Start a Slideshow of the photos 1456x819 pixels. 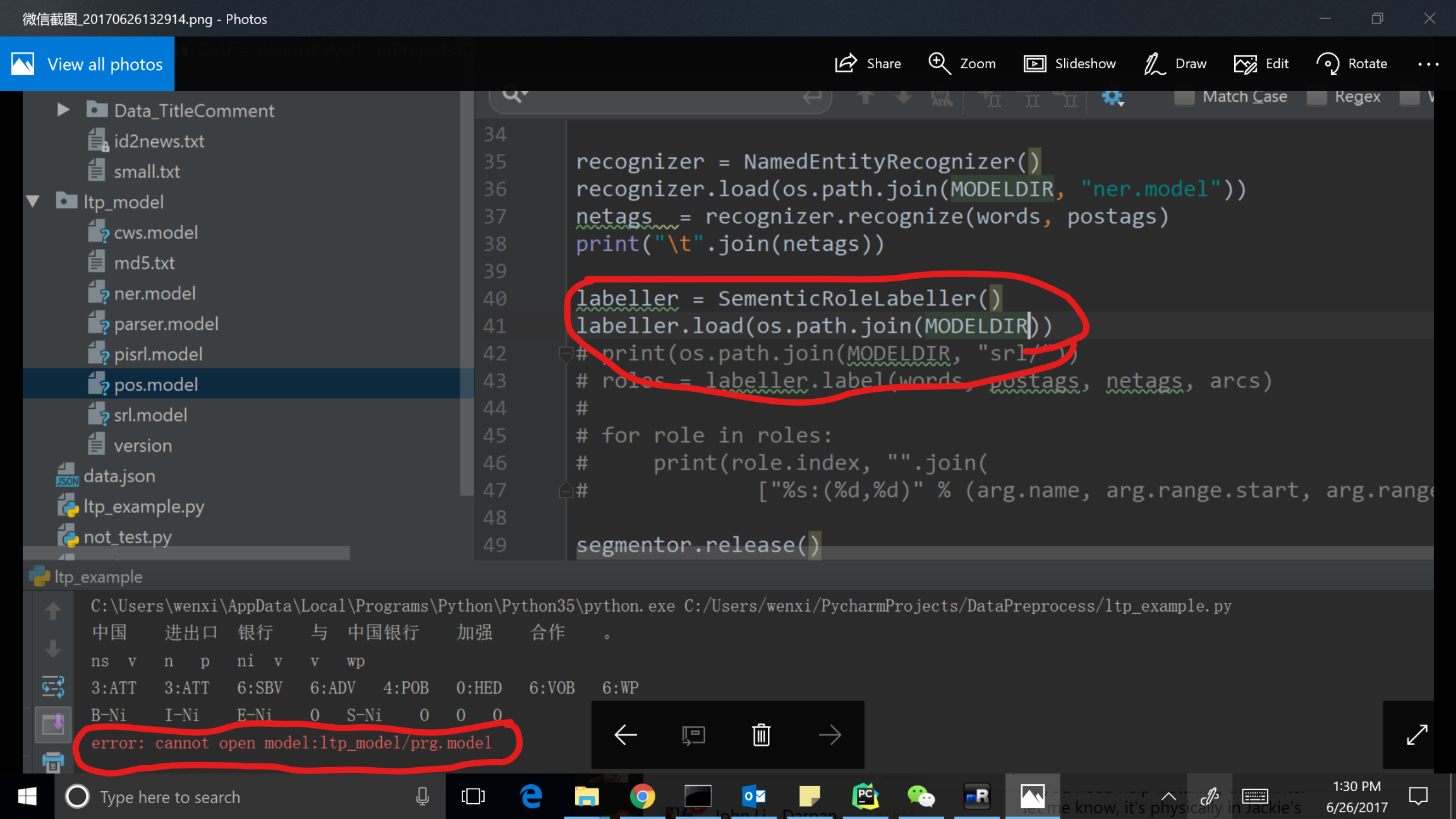(x=1069, y=63)
